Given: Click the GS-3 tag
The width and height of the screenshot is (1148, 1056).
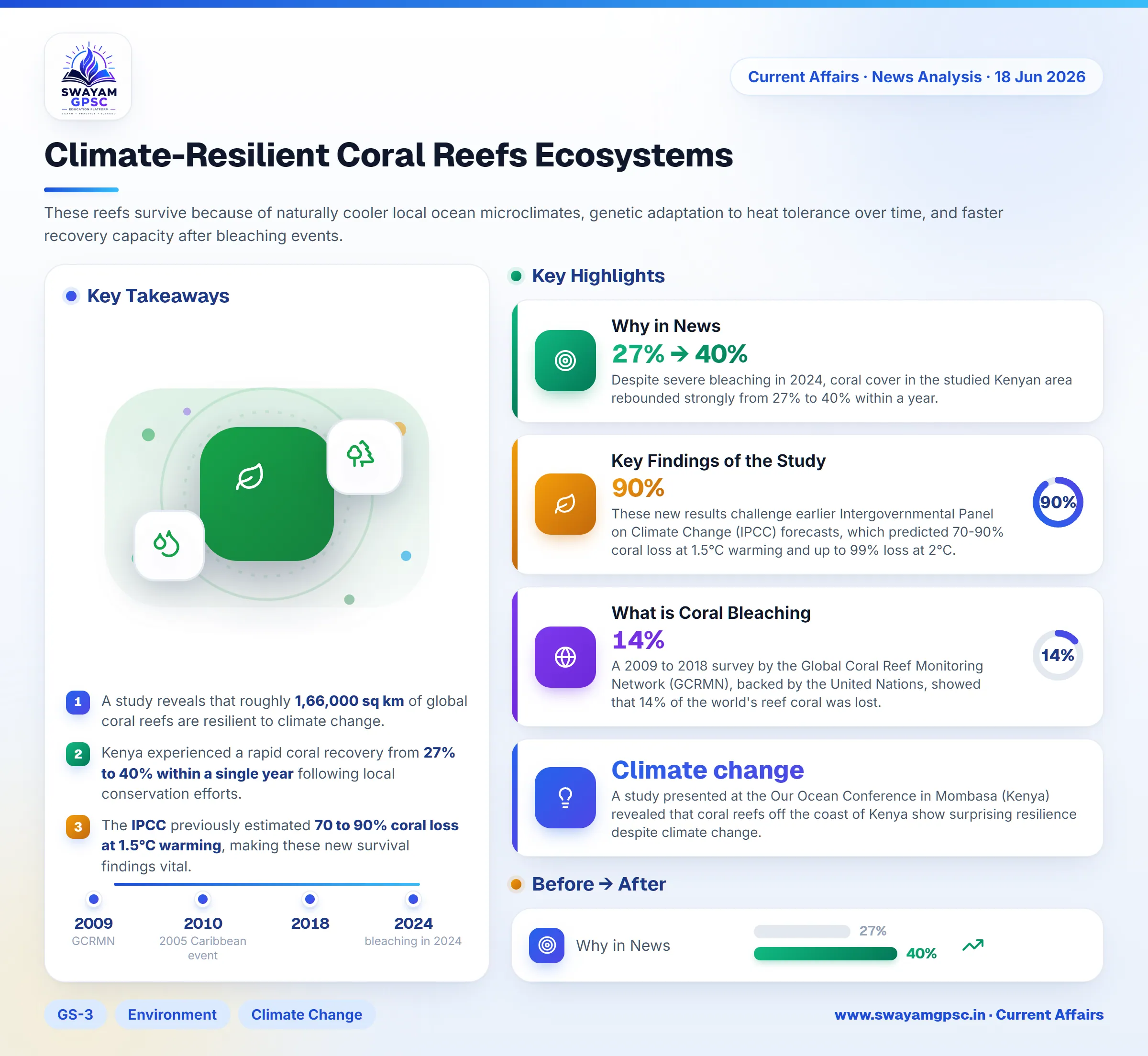Looking at the screenshot, I should [76, 1015].
